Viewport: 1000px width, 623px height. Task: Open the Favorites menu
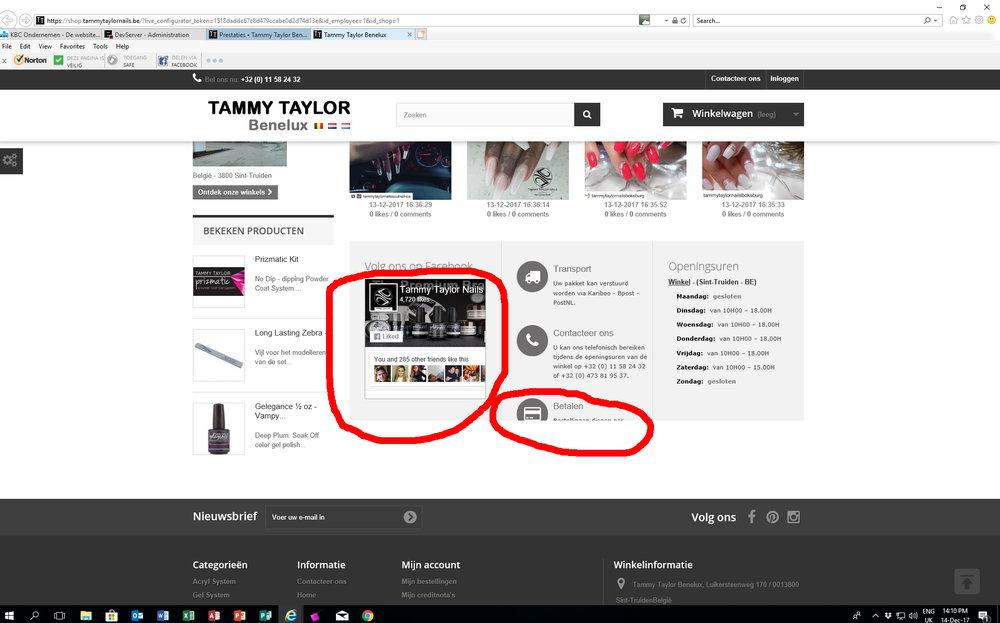point(72,46)
